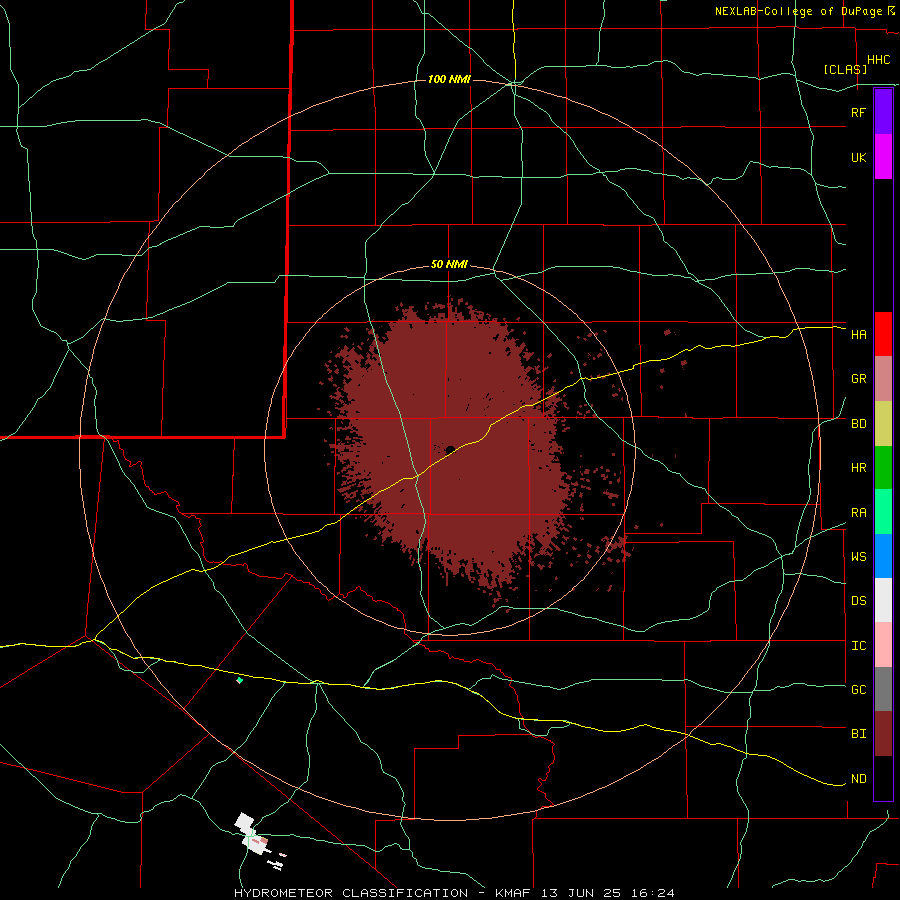The image size is (900, 900).
Task: Click the HHC product label
Action: click(878, 60)
